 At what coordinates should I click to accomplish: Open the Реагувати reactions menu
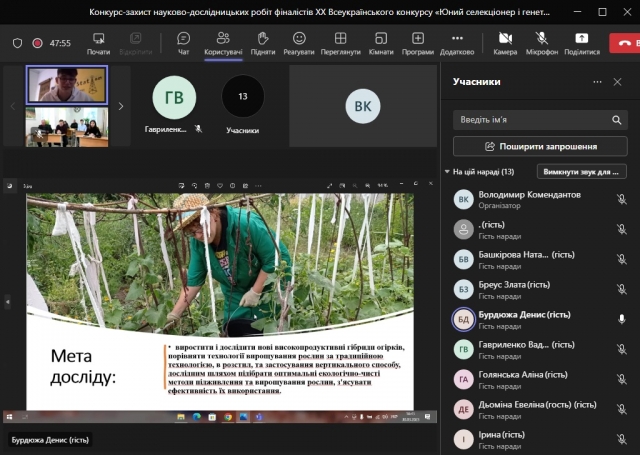point(298,42)
